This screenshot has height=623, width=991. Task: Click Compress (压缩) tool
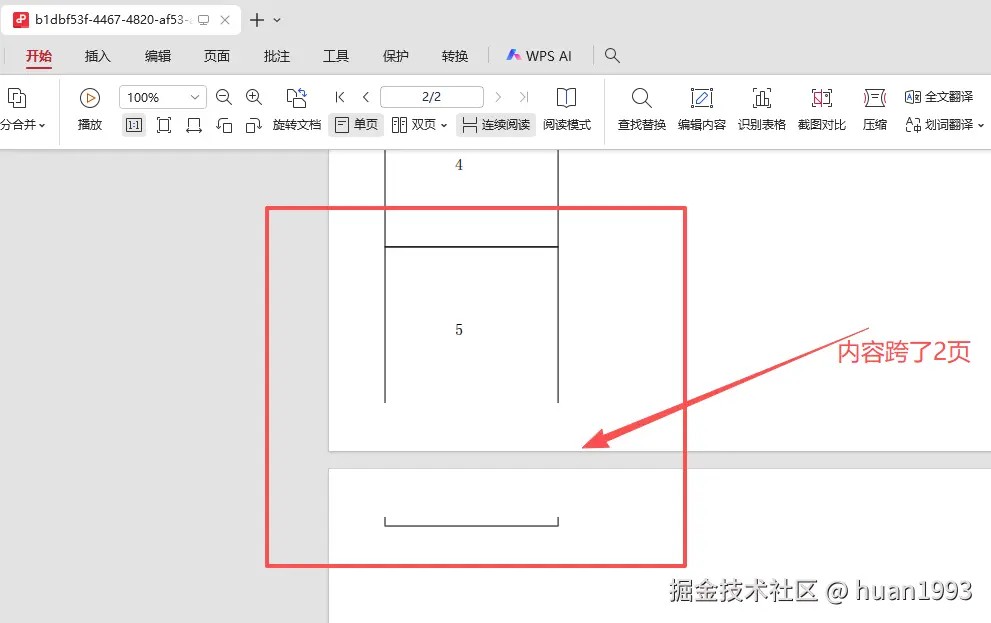(x=875, y=110)
